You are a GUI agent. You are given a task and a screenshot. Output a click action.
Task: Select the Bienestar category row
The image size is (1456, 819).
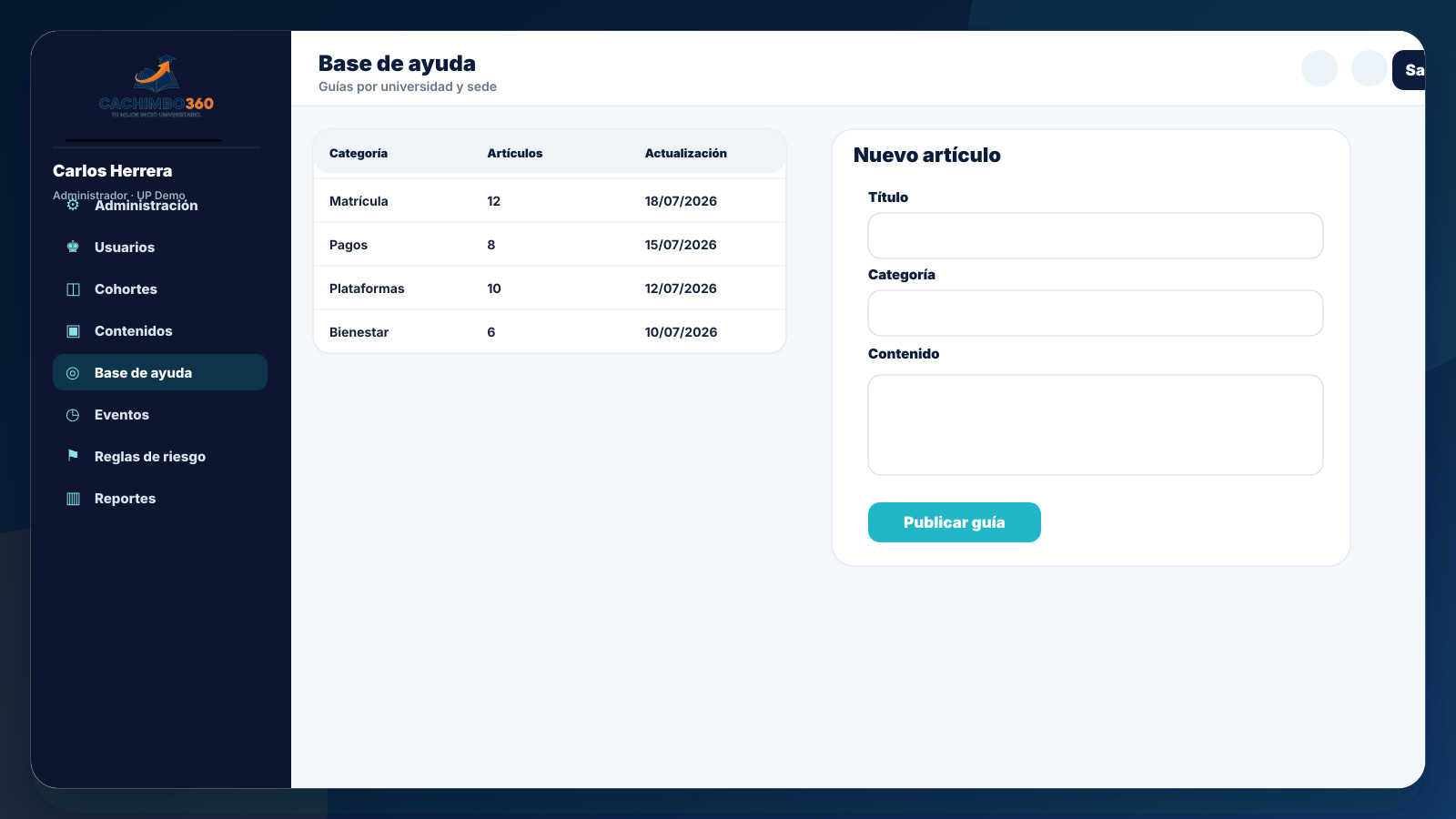coord(550,332)
